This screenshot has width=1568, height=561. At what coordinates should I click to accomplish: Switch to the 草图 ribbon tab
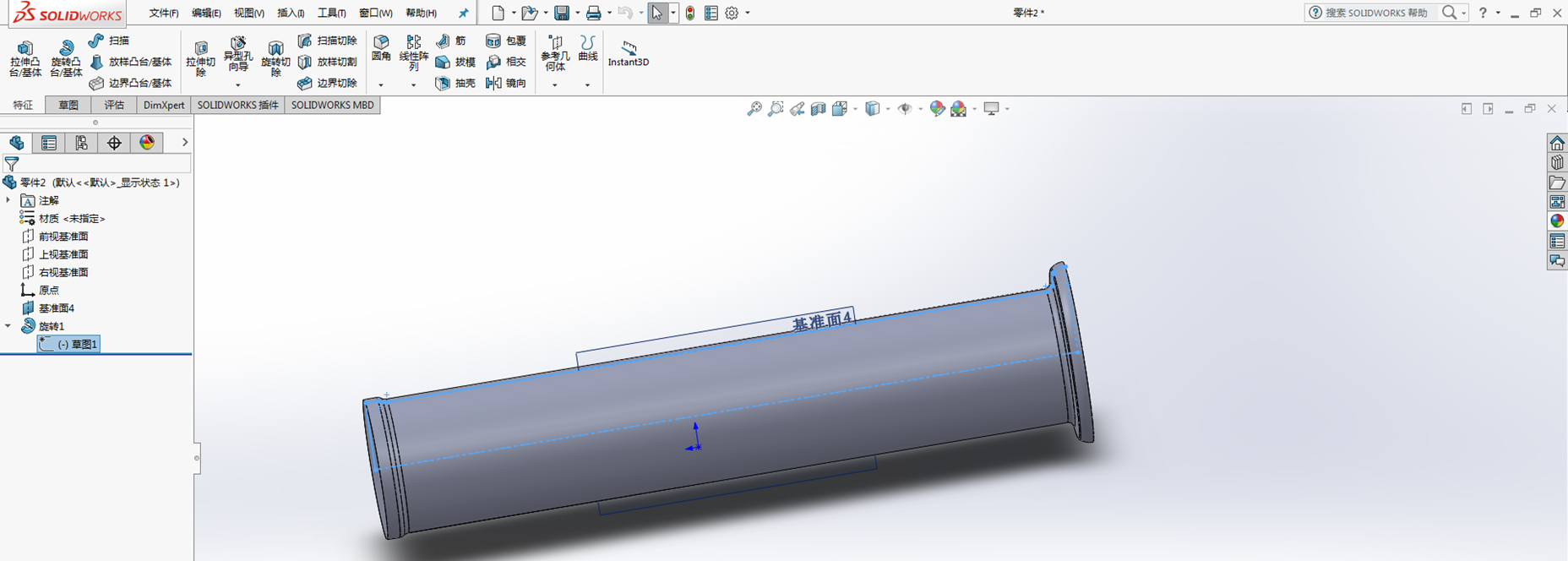click(x=68, y=105)
